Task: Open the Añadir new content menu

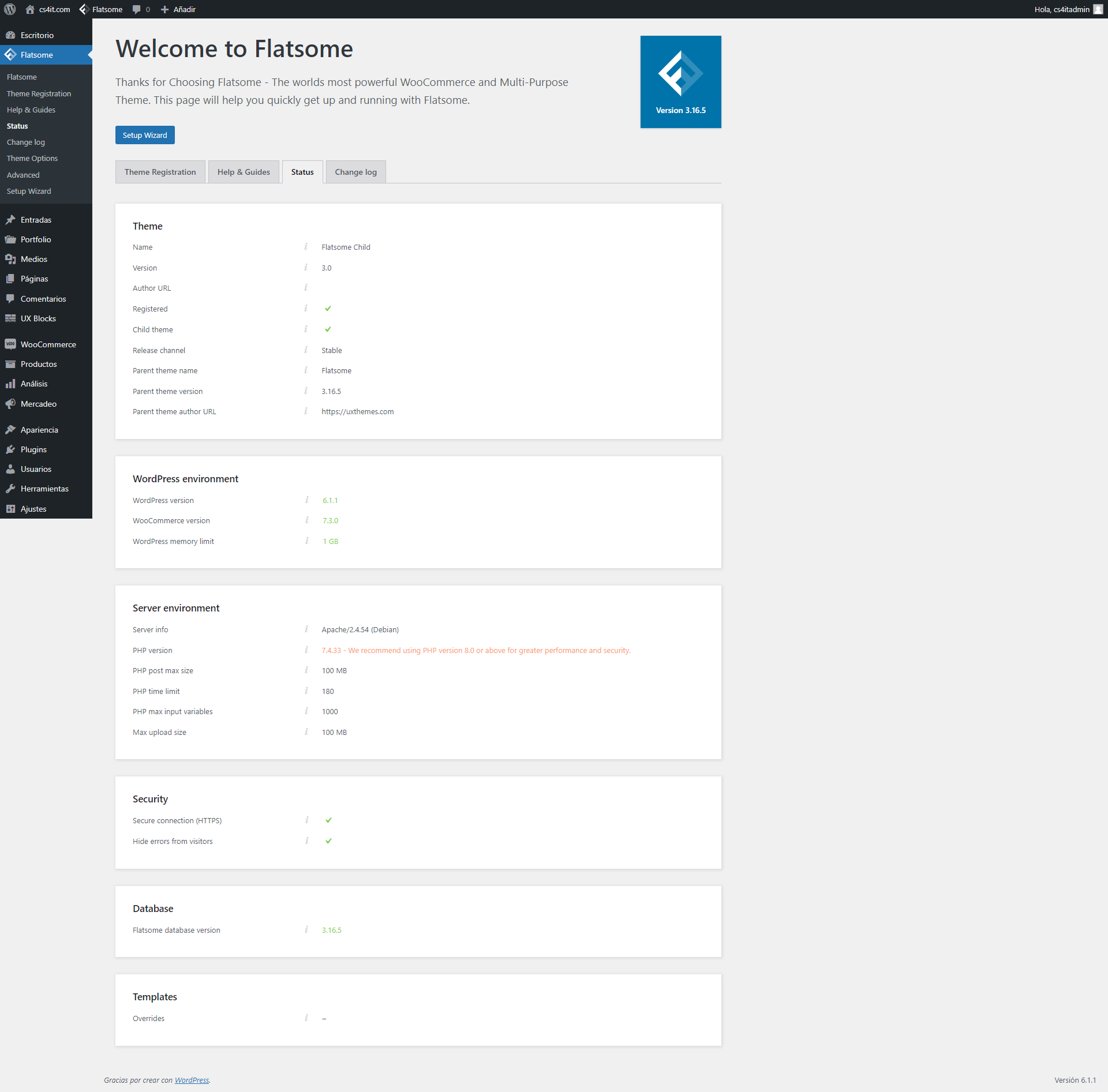Action: click(x=178, y=9)
